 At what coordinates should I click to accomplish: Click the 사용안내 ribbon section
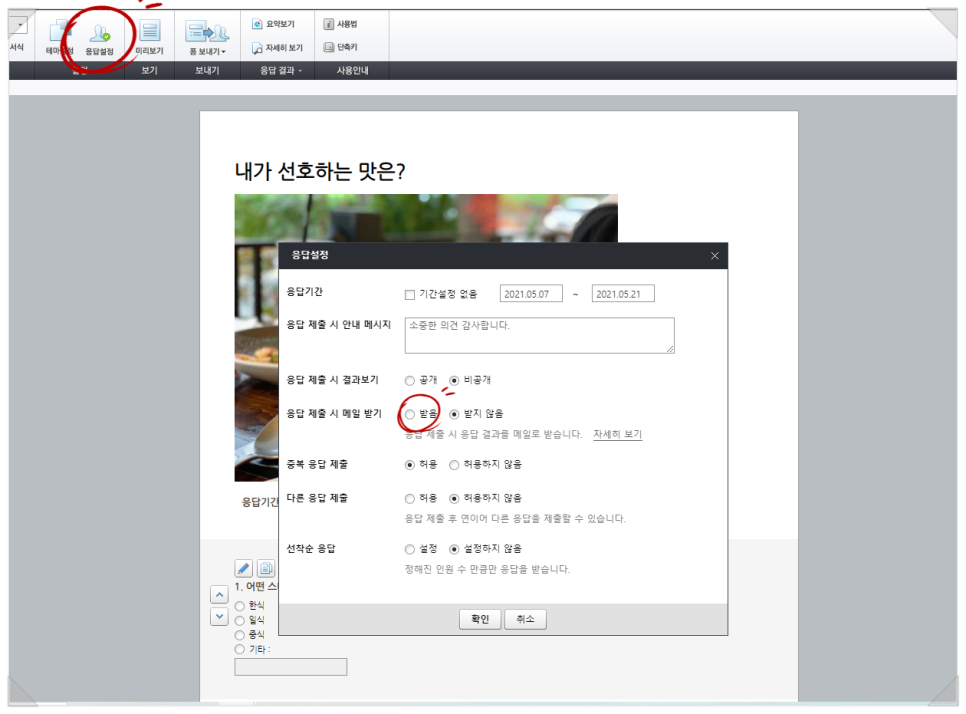[352, 71]
